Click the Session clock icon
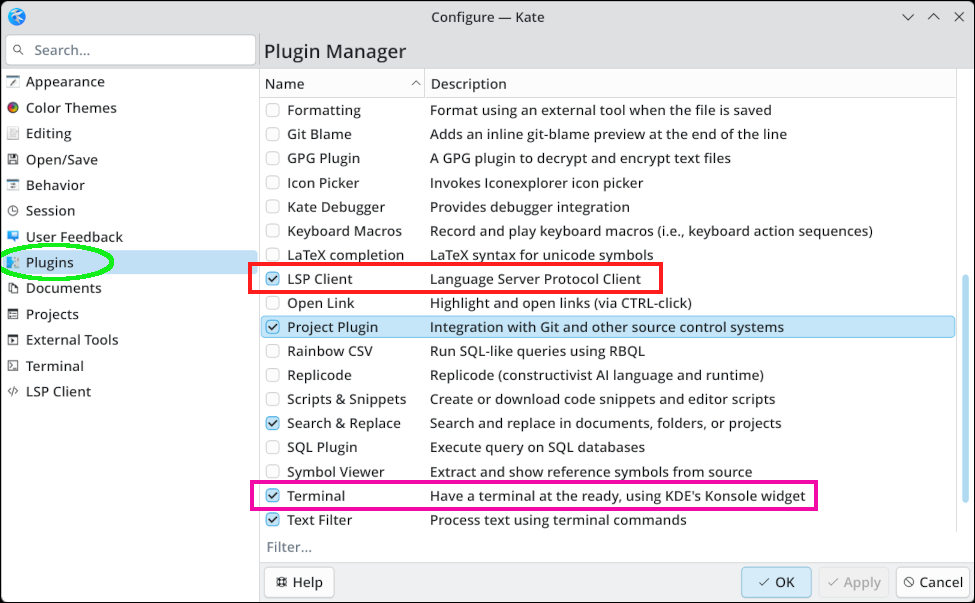This screenshot has width=975, height=603. click(12, 211)
